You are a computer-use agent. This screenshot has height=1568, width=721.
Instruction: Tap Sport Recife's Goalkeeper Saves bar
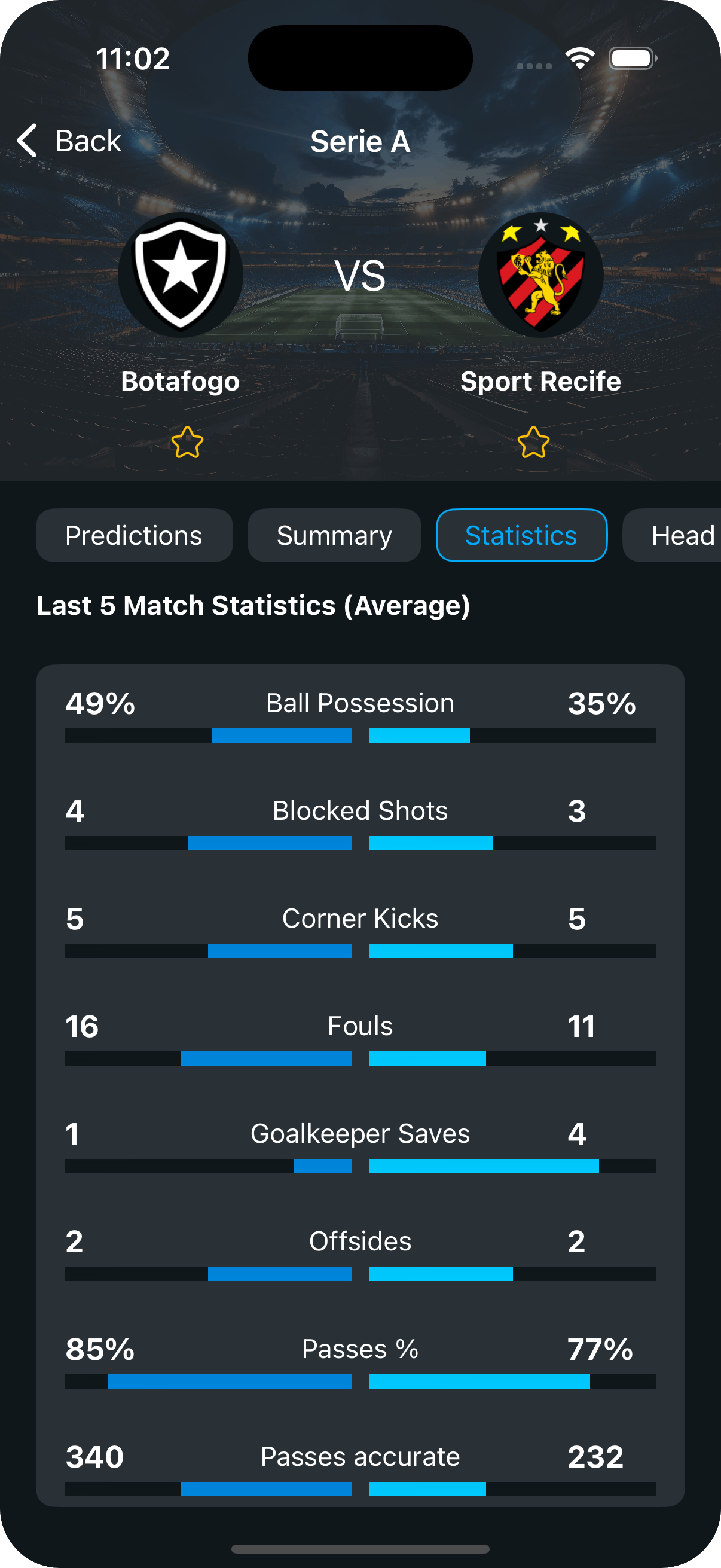tap(484, 1166)
